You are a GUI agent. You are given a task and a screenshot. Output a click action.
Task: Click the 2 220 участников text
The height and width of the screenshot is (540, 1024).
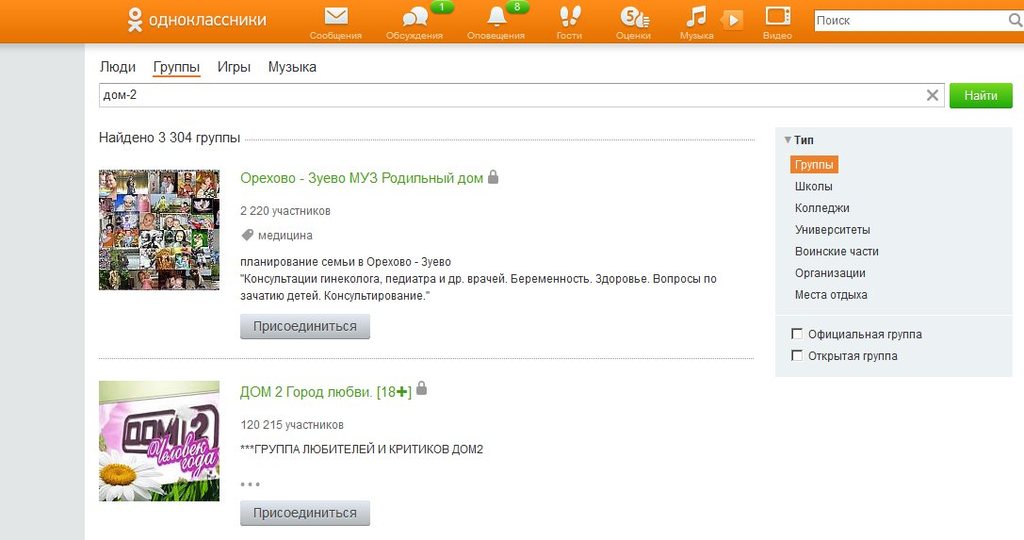tap(285, 211)
